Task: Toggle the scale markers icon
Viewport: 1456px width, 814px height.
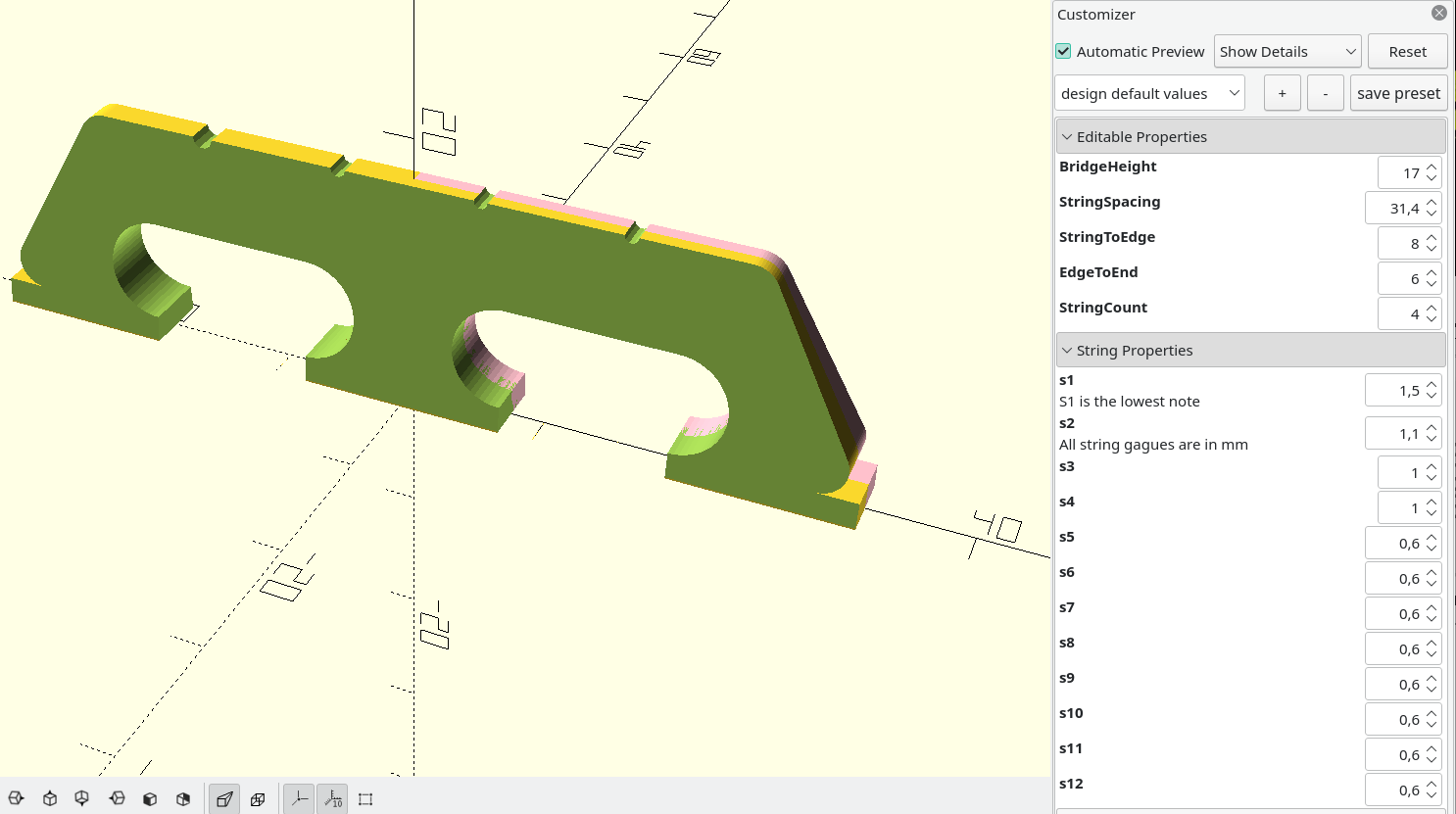Action: click(x=332, y=798)
